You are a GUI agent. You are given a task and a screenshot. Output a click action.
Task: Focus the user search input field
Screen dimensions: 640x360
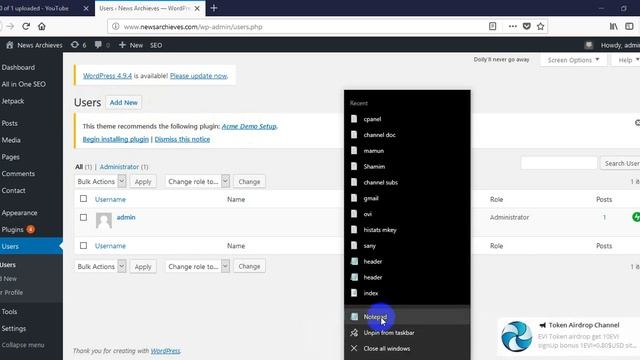pos(559,163)
